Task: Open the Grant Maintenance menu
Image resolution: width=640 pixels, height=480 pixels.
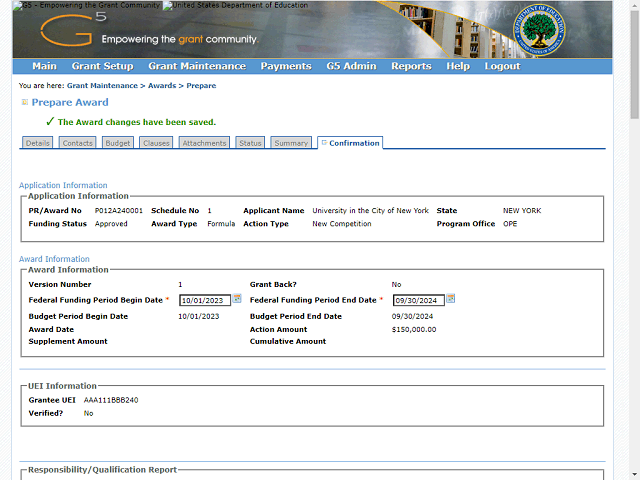Action: (x=196, y=66)
